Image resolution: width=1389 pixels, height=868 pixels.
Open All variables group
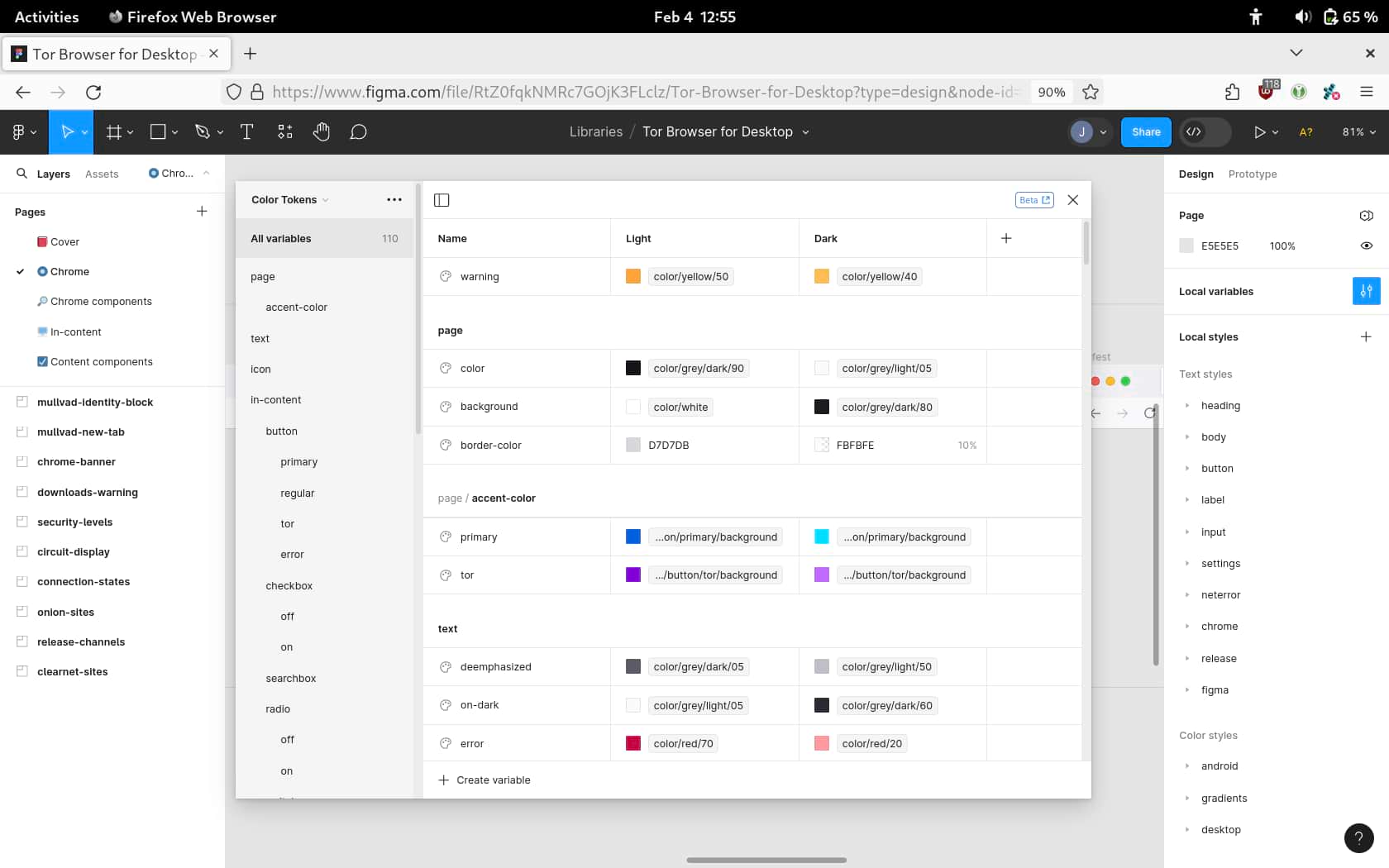click(324, 238)
